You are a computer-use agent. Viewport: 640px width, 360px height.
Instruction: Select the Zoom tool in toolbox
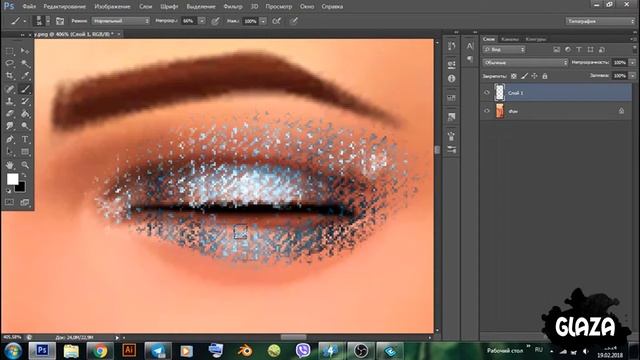pyautogui.click(x=25, y=165)
